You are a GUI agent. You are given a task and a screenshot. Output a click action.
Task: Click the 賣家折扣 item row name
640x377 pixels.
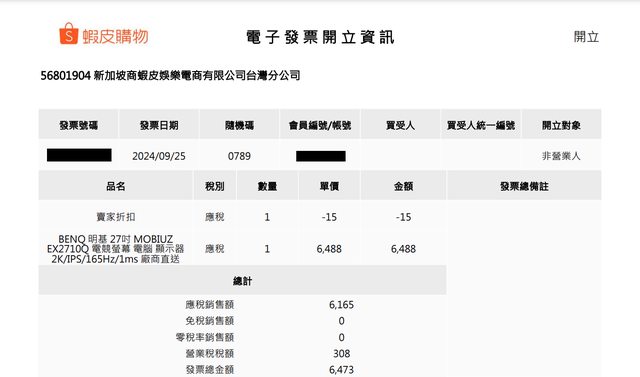coord(116,217)
